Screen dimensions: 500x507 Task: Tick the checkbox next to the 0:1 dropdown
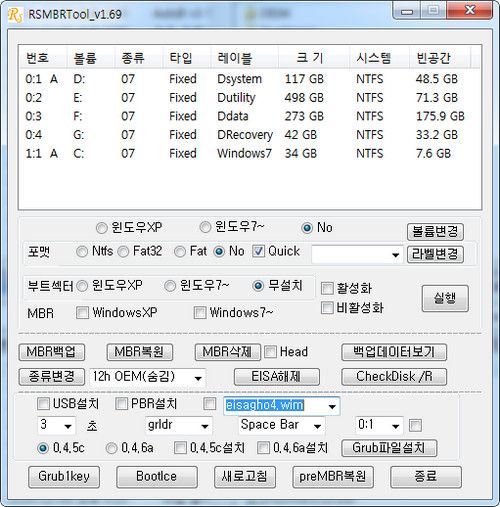point(415,425)
